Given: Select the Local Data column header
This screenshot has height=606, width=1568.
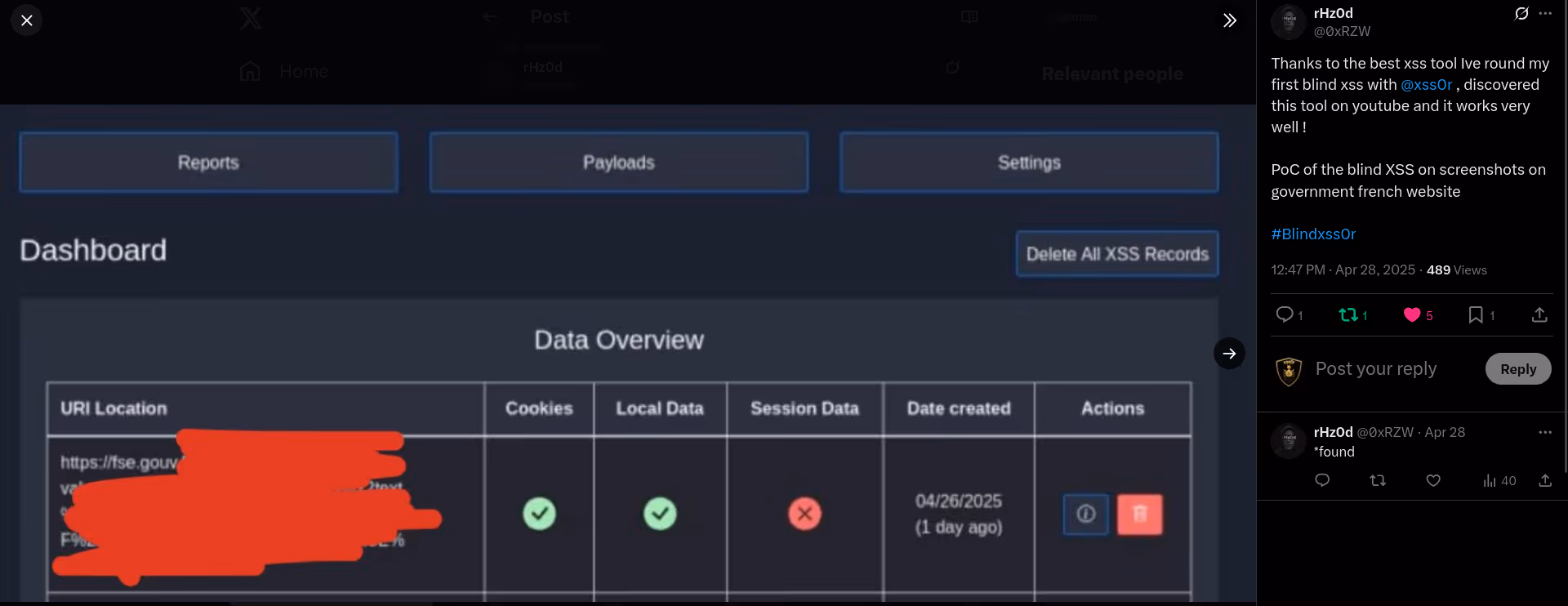Looking at the screenshot, I should (660, 408).
